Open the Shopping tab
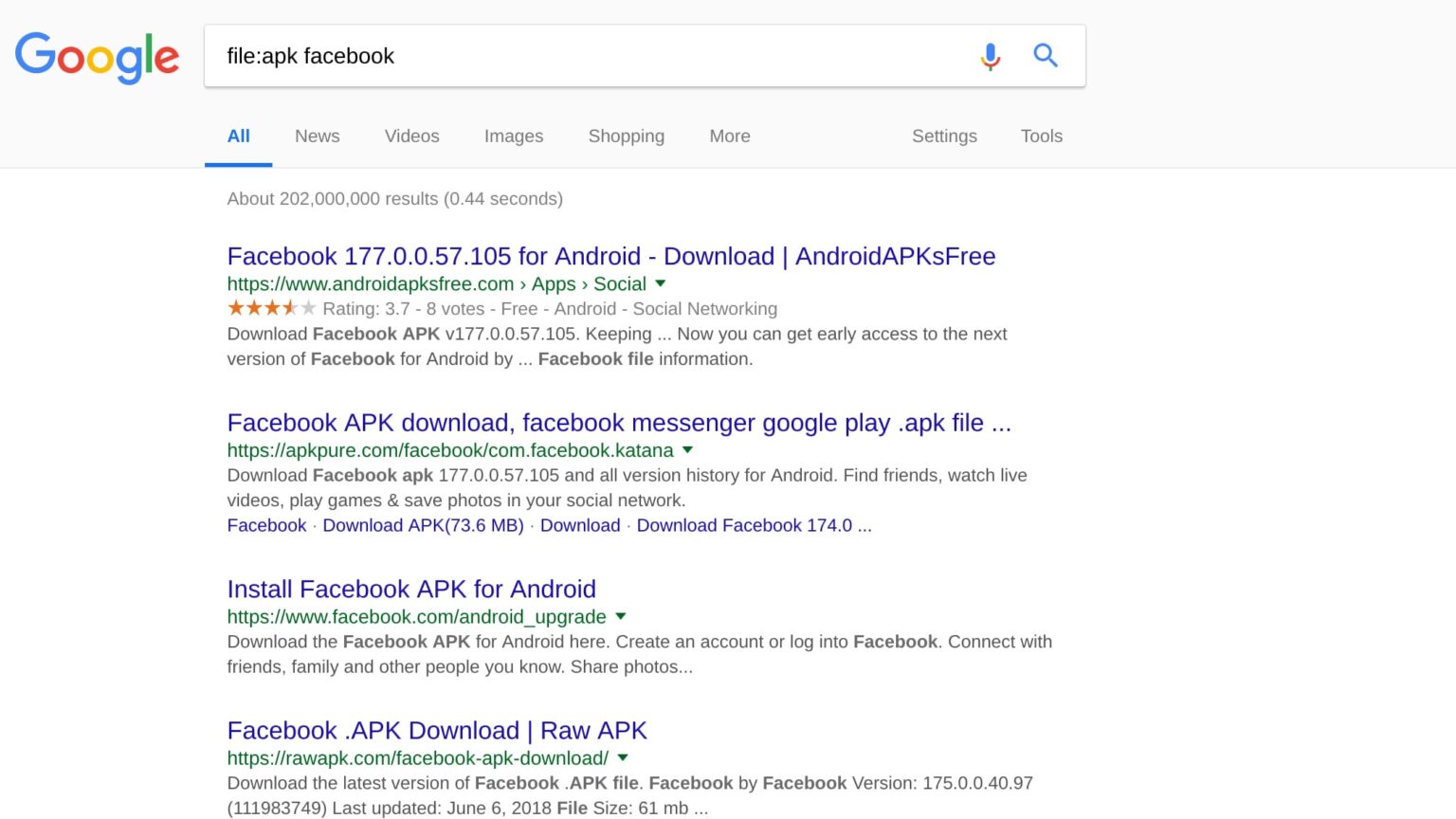Viewport: 1456px width, 819px height. tap(626, 136)
